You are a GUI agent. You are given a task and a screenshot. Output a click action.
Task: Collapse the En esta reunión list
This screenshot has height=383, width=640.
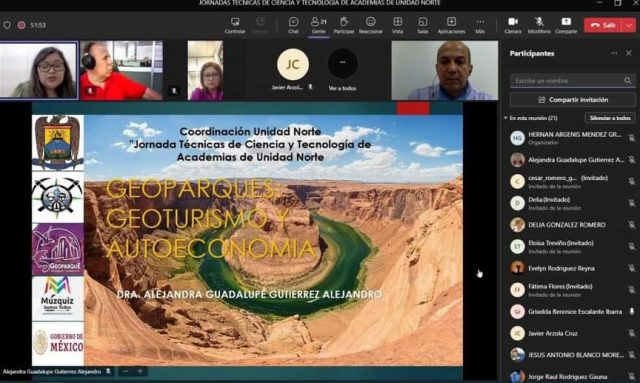(x=506, y=118)
